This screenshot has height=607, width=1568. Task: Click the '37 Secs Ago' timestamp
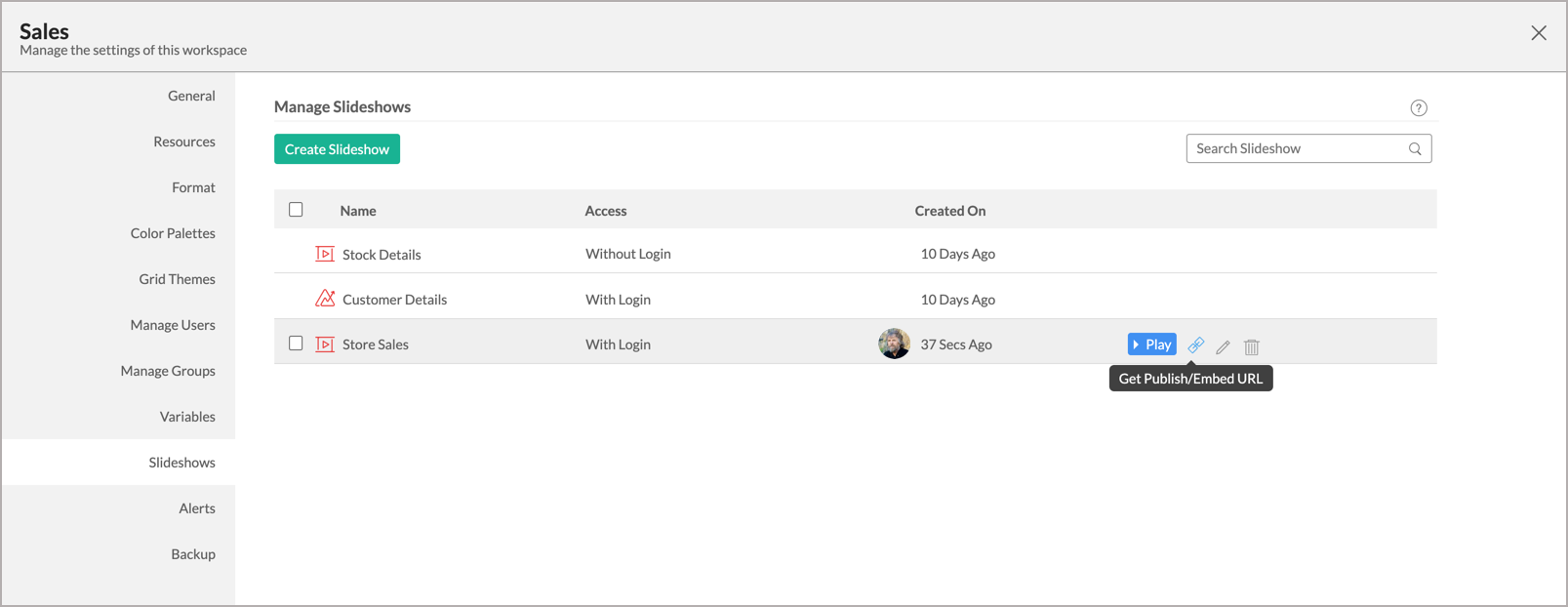956,344
